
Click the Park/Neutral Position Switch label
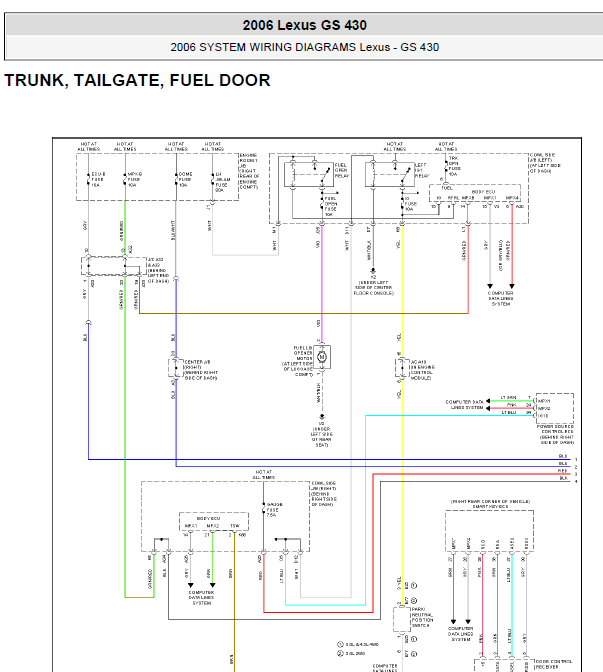(x=423, y=617)
